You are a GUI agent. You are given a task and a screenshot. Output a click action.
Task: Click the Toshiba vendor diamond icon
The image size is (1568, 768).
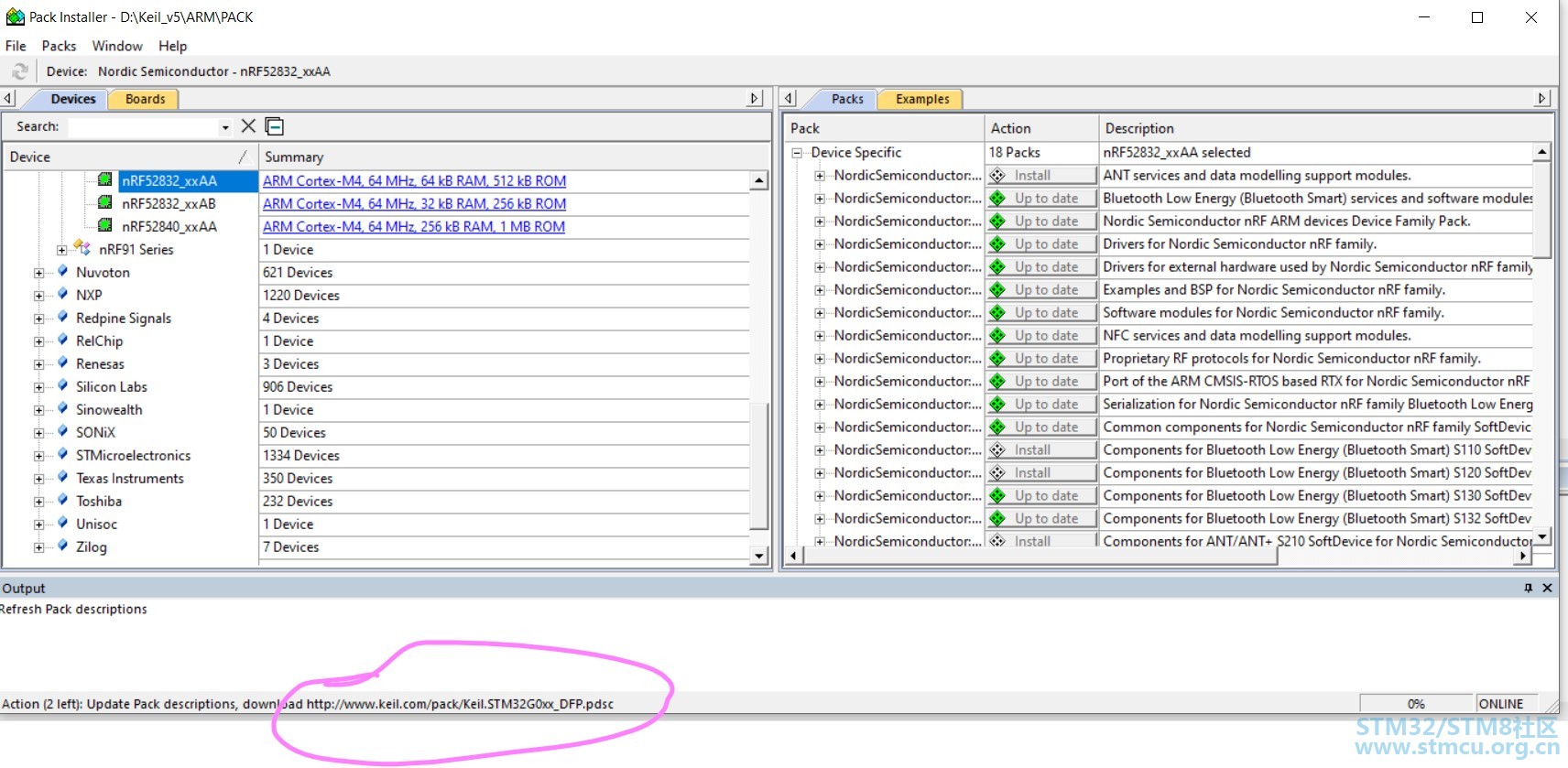tap(62, 500)
